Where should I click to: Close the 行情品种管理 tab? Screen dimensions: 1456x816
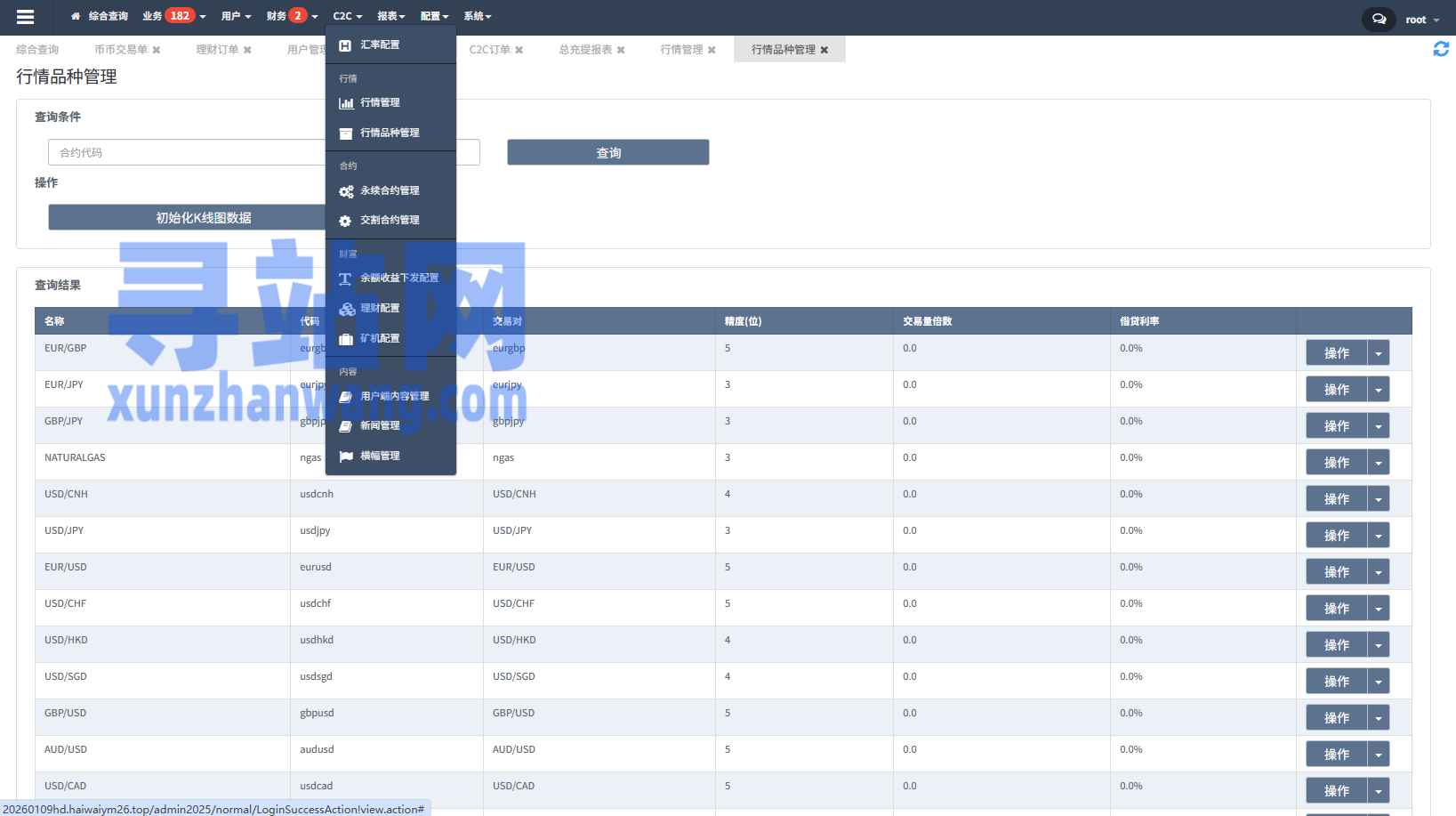825,50
